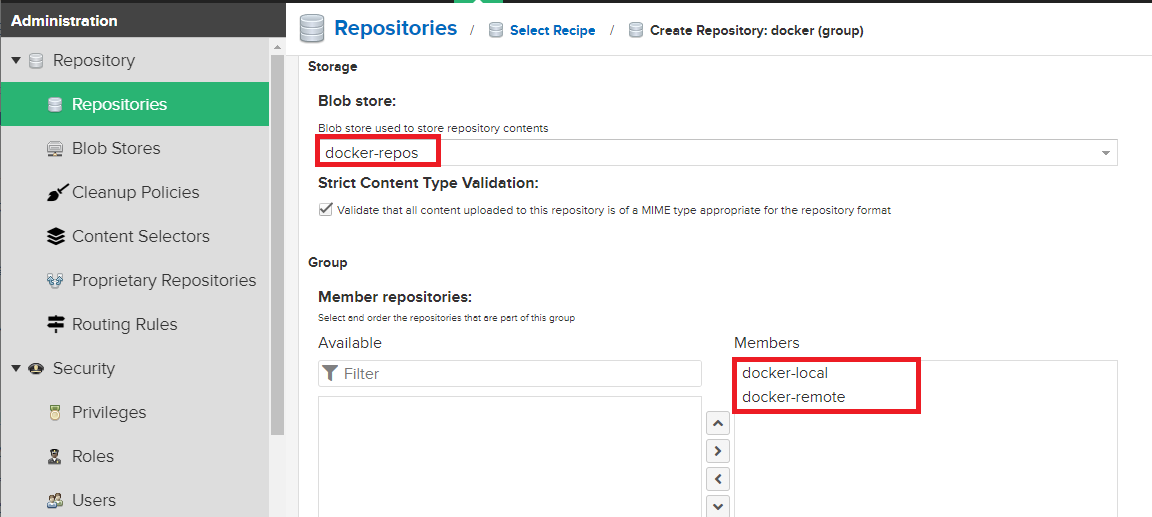Collapse the Repository tree section
The height and width of the screenshot is (517, 1152).
click(16, 60)
